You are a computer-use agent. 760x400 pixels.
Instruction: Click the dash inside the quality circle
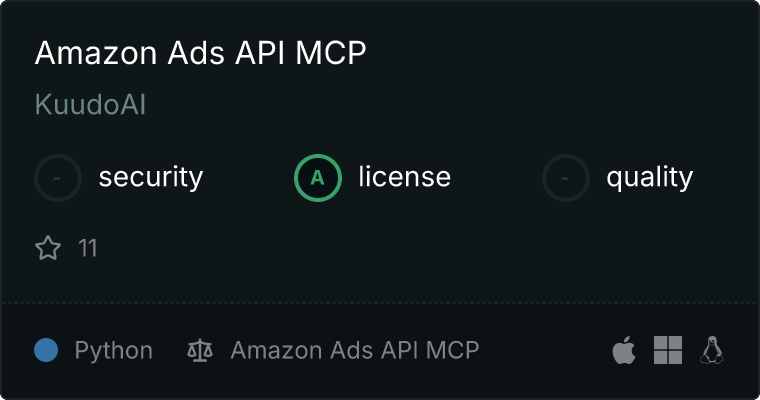point(564,178)
